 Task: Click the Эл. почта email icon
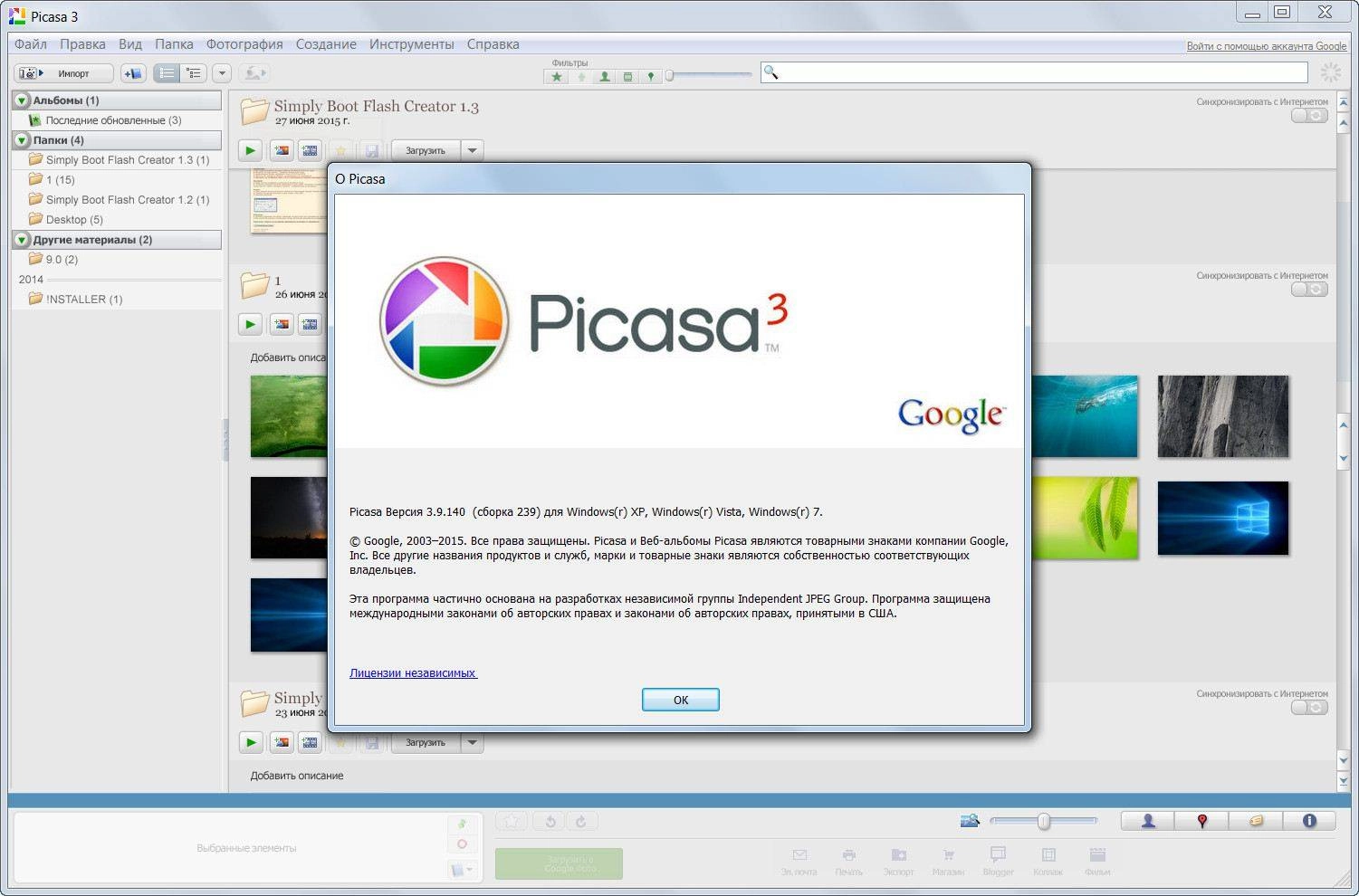(799, 861)
